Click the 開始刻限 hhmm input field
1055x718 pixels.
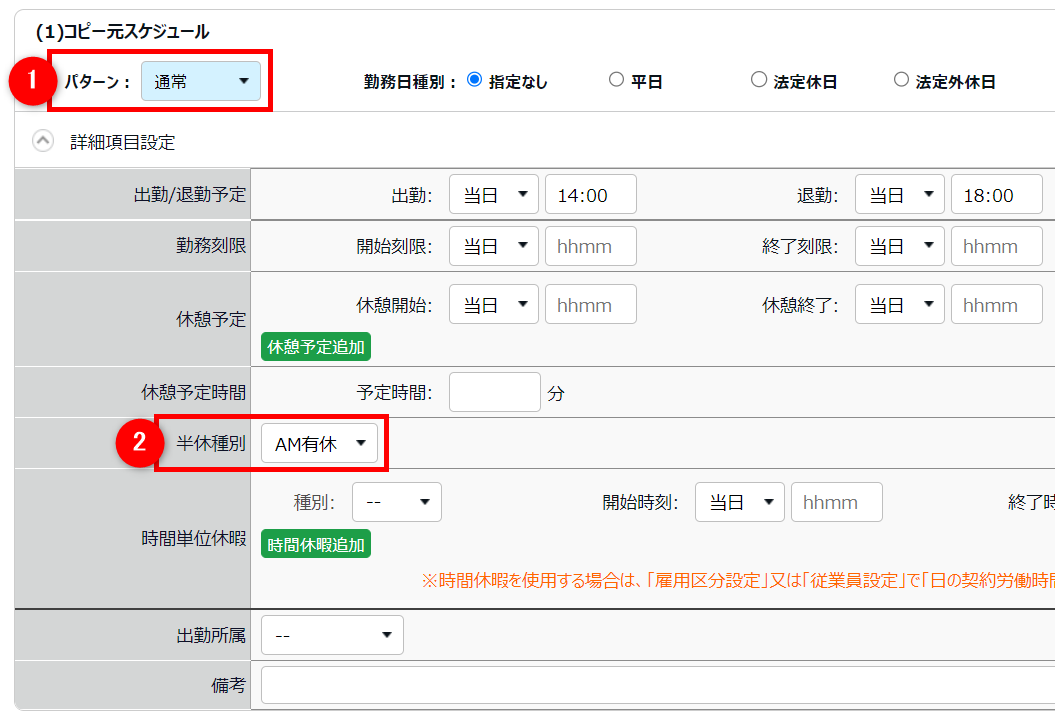[590, 246]
